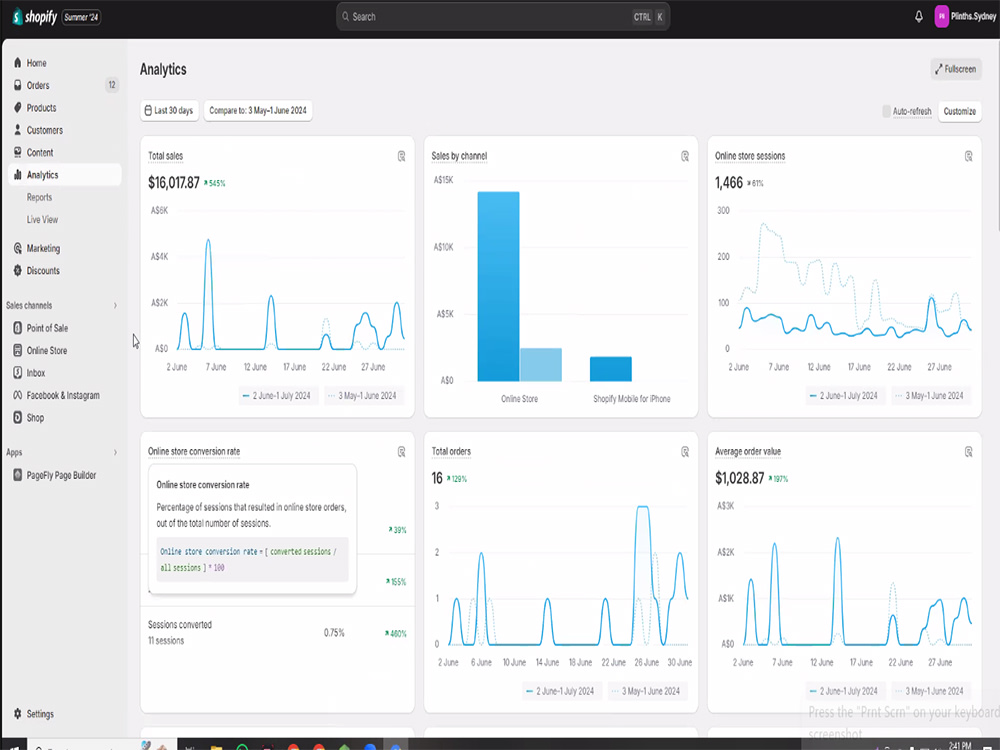The height and width of the screenshot is (750, 1000).
Task: Toggle 2 June–1 July 2024 legend in Total sales
Action: (277, 395)
